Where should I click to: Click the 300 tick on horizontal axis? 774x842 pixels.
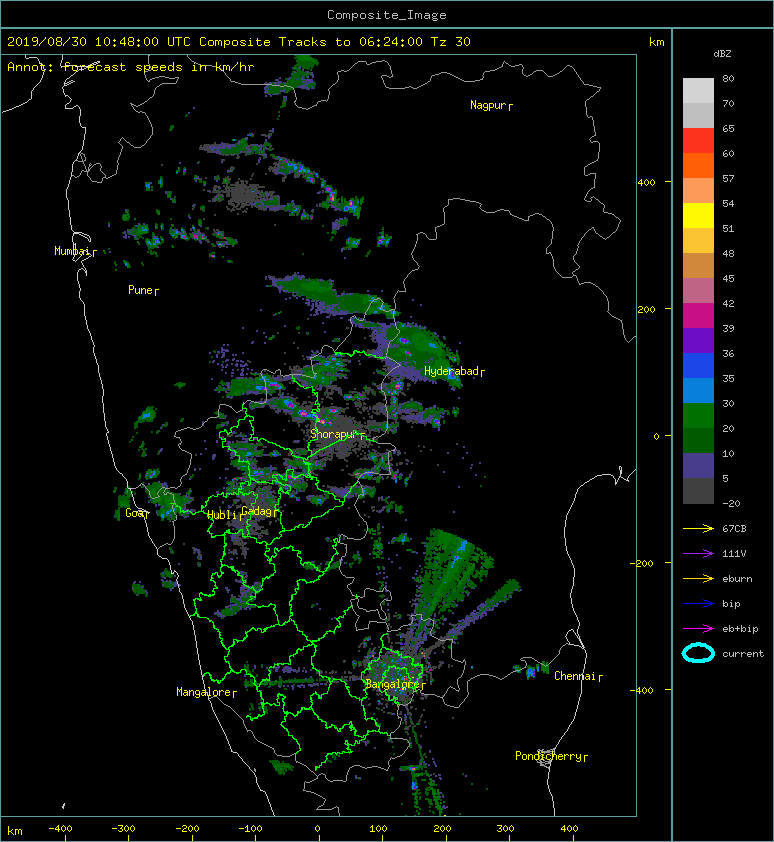[x=505, y=829]
